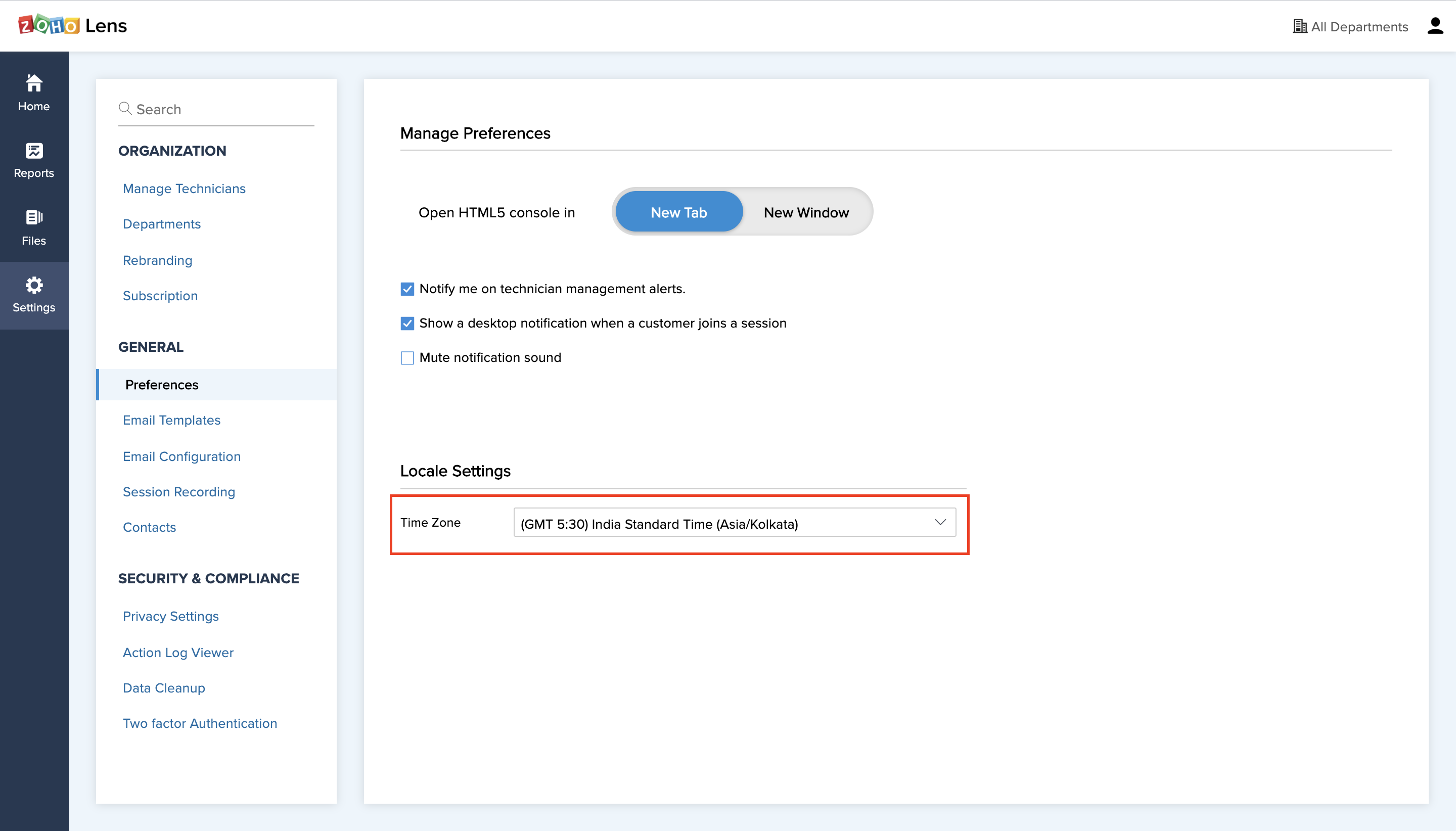Go to Session Recording settings
The width and height of the screenshot is (1456, 831).
[178, 492]
